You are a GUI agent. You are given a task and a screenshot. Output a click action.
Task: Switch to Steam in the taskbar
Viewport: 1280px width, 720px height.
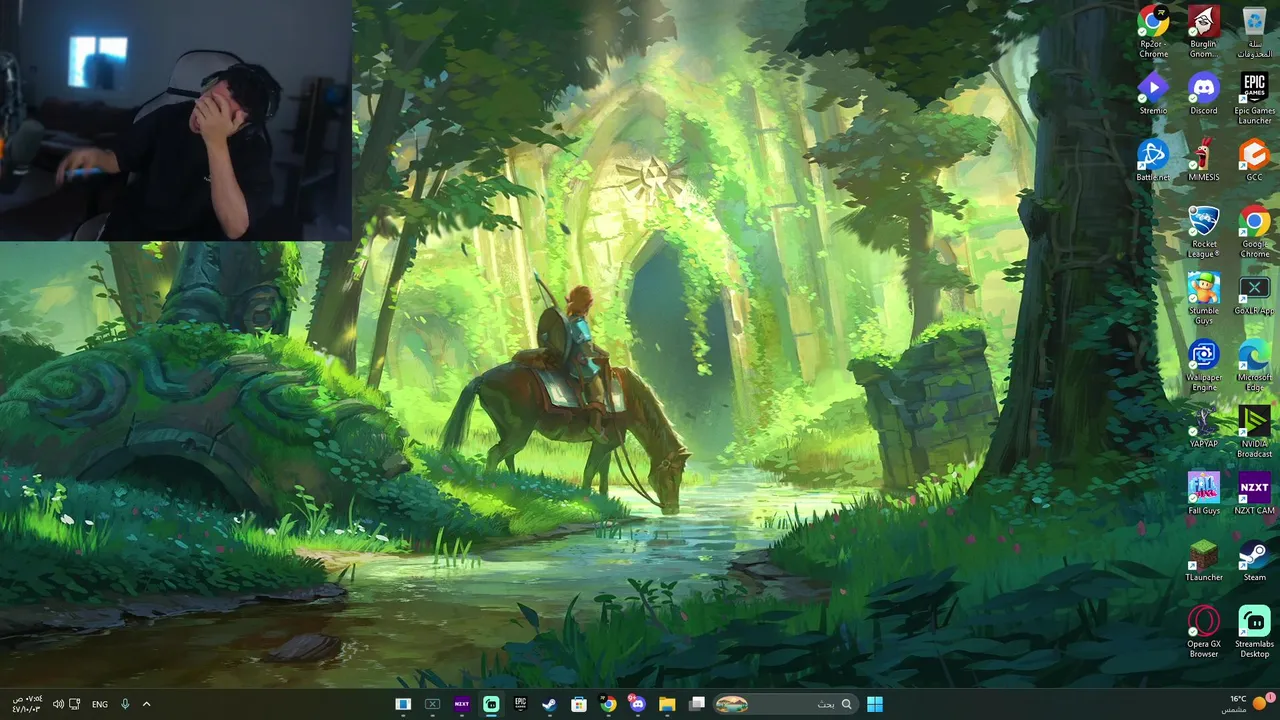pyautogui.click(x=549, y=704)
